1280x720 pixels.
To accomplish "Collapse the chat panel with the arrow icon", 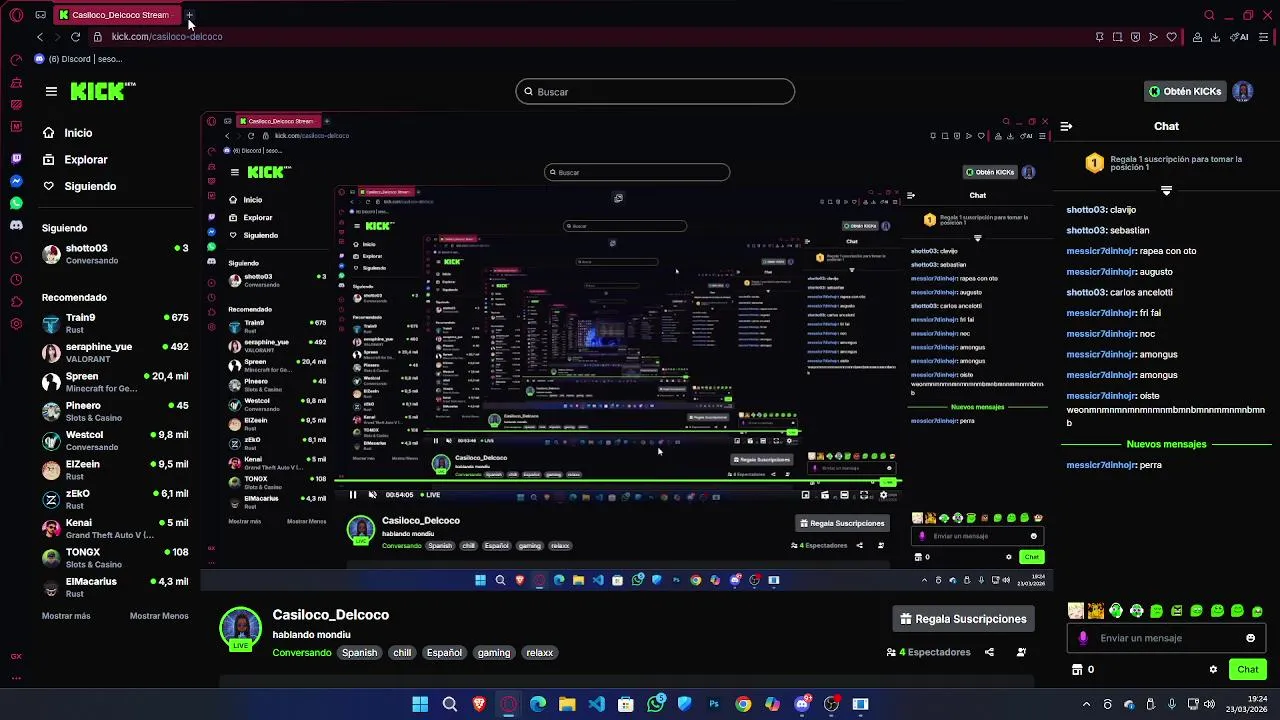I will click(1066, 126).
